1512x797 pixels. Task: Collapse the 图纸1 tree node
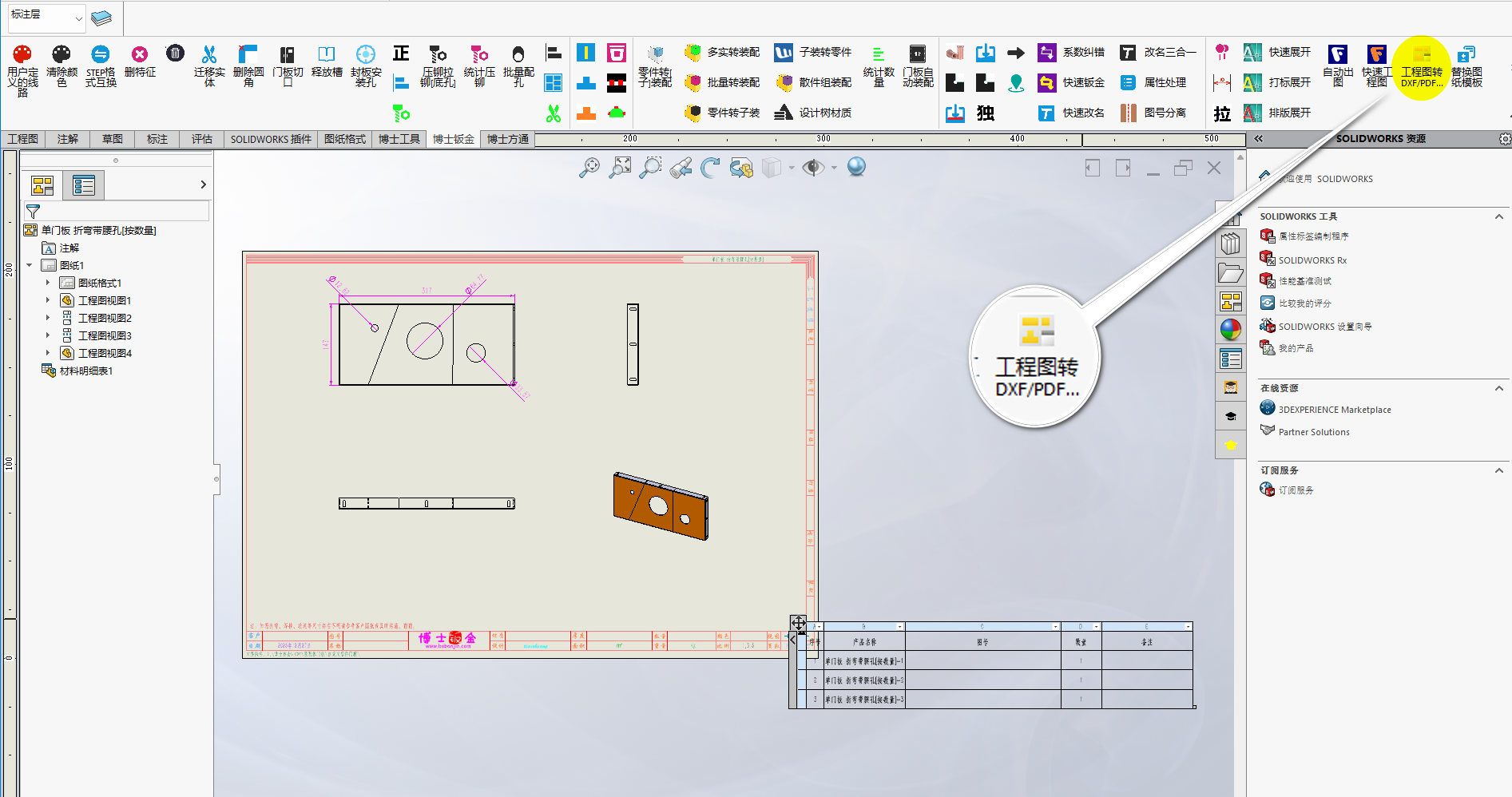tap(30, 265)
